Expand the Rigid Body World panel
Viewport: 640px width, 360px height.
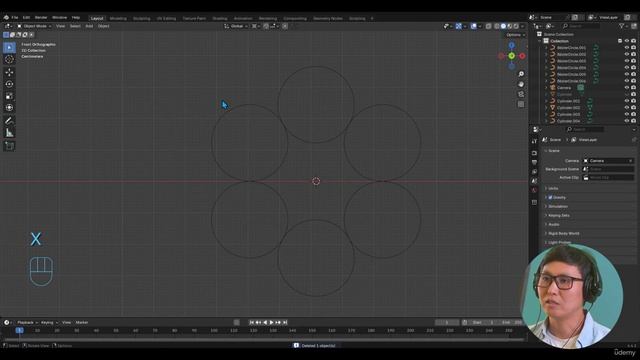(563, 233)
